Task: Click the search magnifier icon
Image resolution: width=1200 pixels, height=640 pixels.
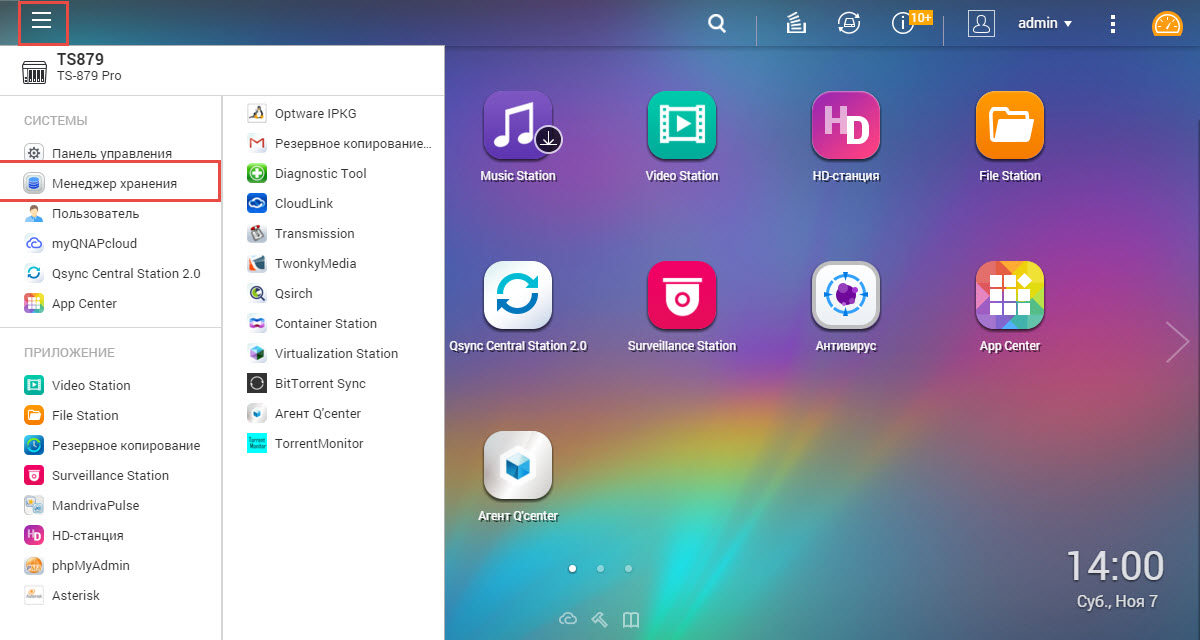Action: [716, 23]
